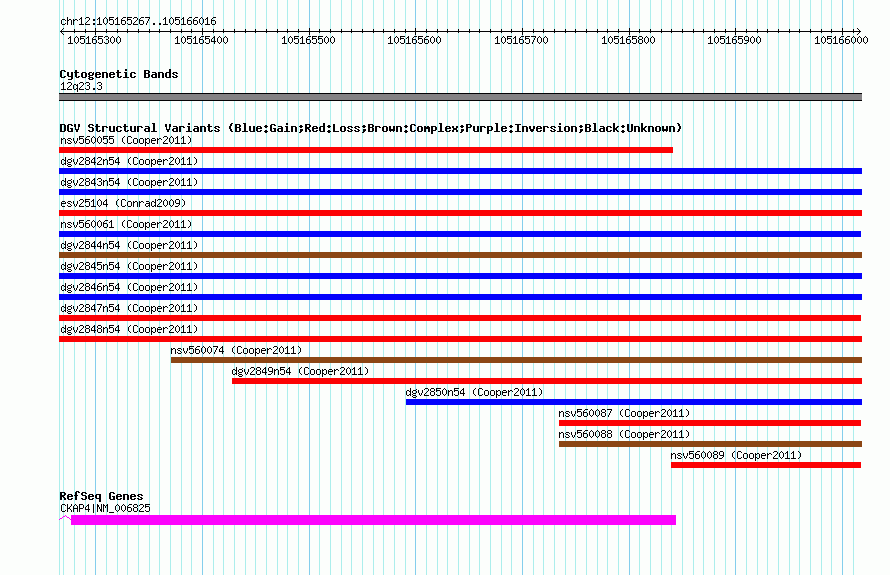This screenshot has width=890, height=575.
Task: Click the dgv2850n54 (Cooper2011) label
Action: pos(474,392)
